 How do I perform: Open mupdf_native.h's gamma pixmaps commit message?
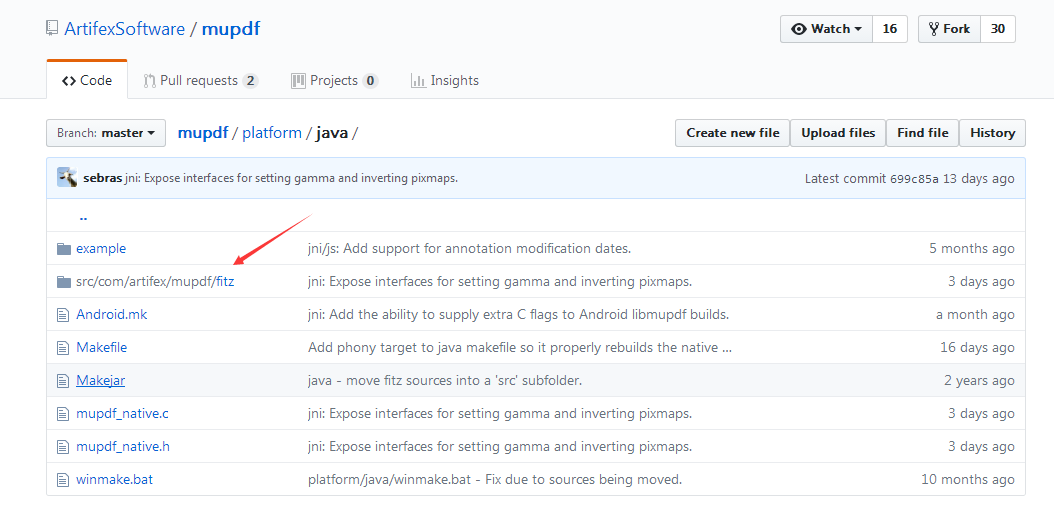click(500, 446)
